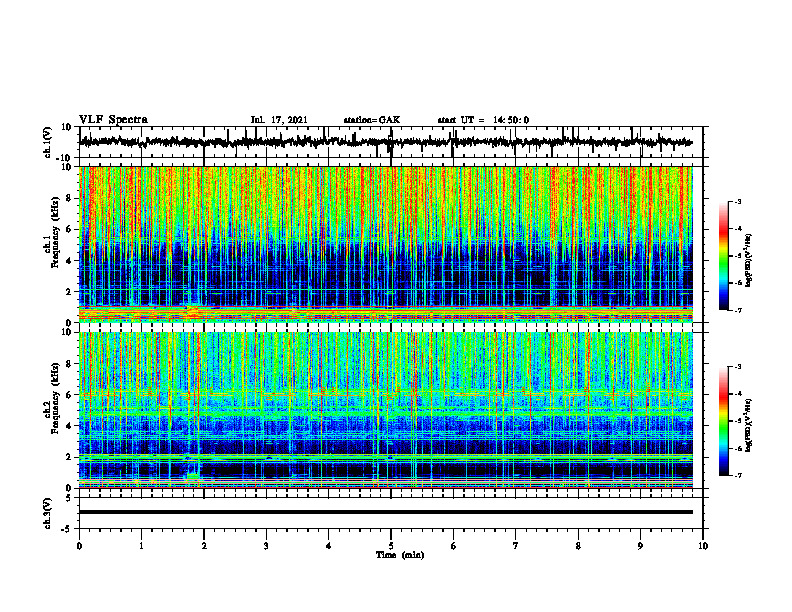
Task: Click time-axis tick label 9
Action: (640, 546)
